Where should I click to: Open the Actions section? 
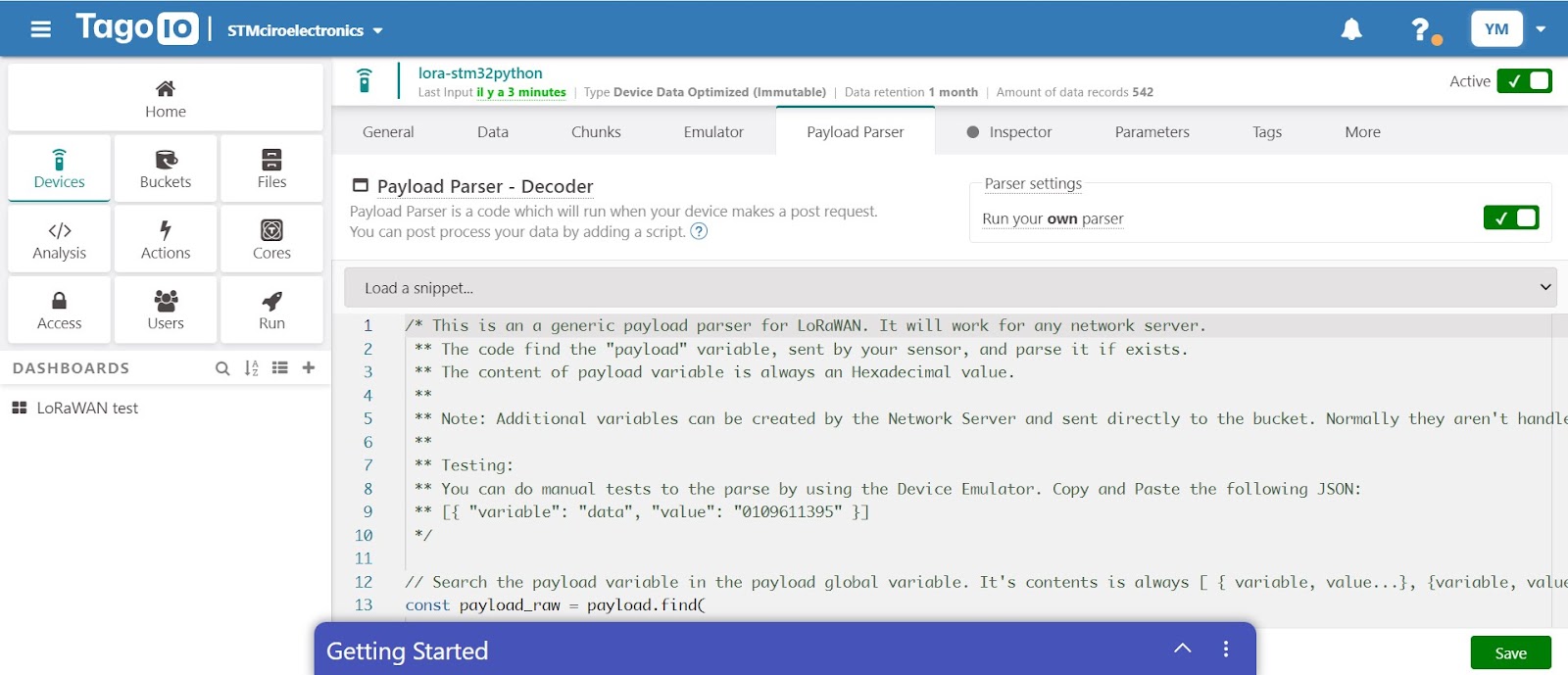point(166,239)
